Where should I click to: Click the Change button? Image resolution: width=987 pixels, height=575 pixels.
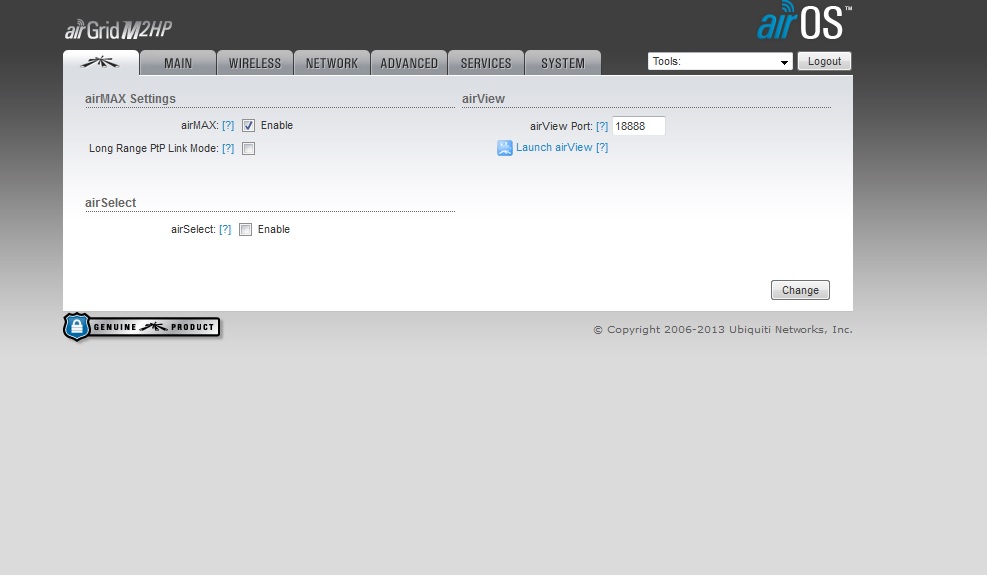click(x=800, y=290)
